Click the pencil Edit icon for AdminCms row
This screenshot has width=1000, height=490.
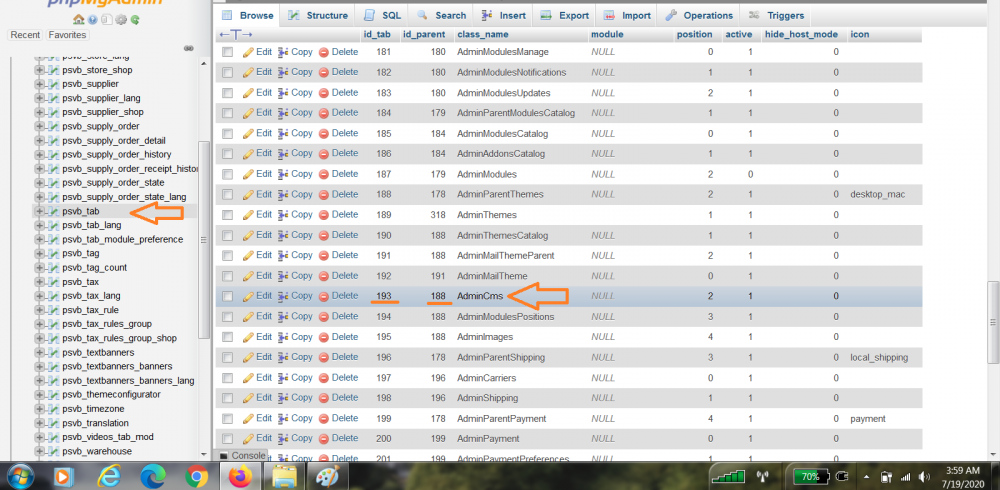tap(248, 296)
